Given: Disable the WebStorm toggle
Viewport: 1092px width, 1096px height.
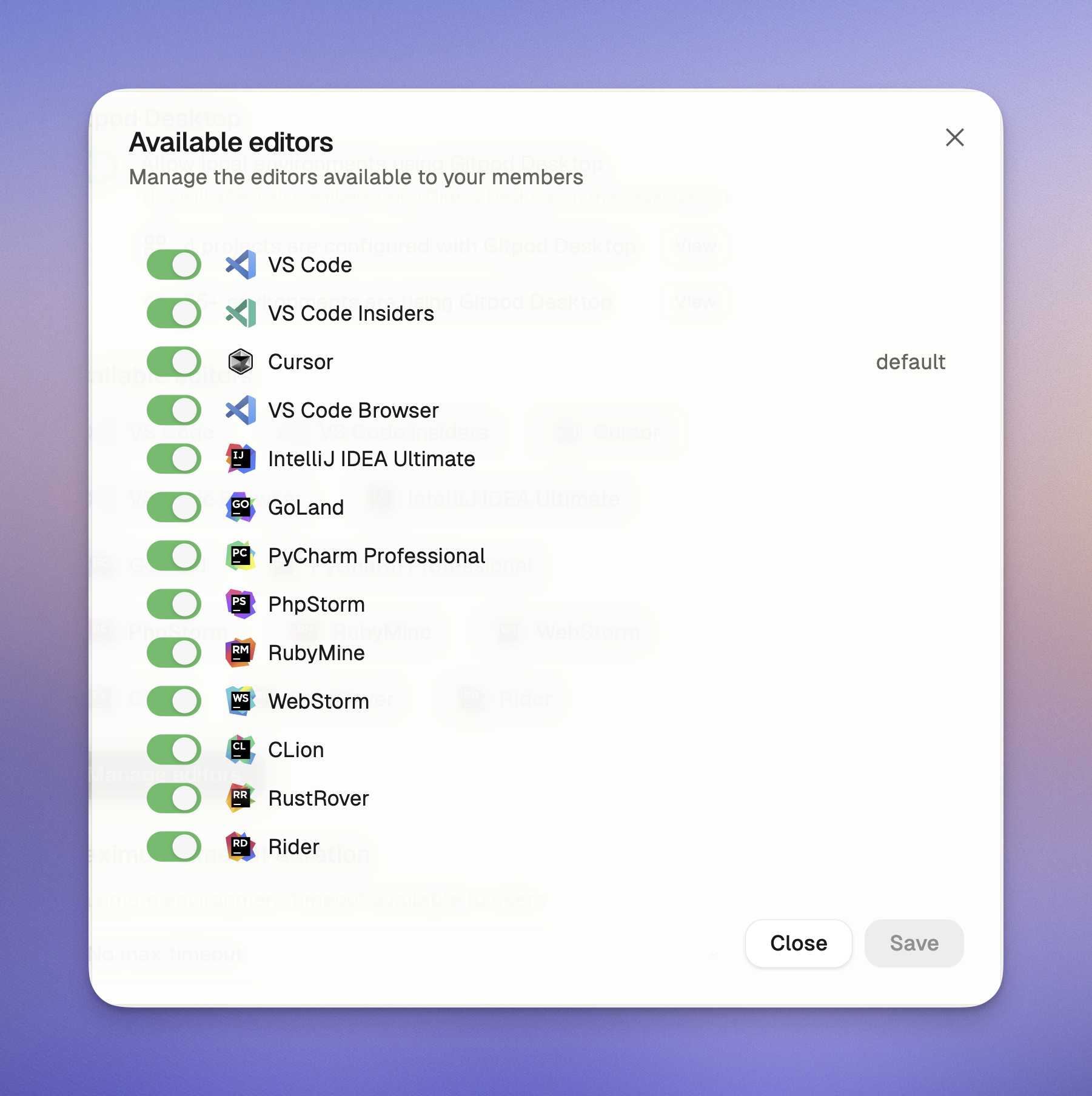Looking at the screenshot, I should (174, 701).
